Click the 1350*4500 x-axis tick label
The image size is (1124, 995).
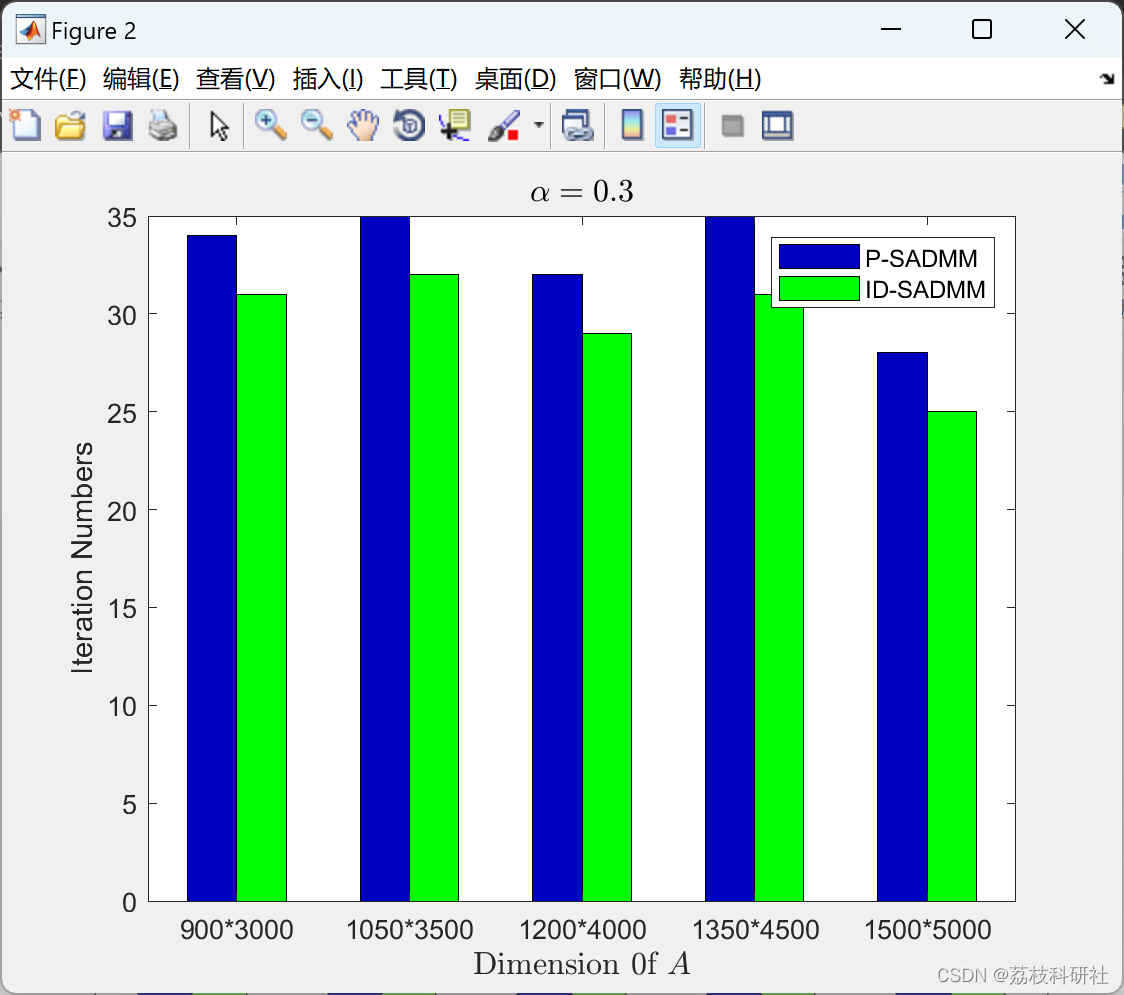(x=755, y=930)
